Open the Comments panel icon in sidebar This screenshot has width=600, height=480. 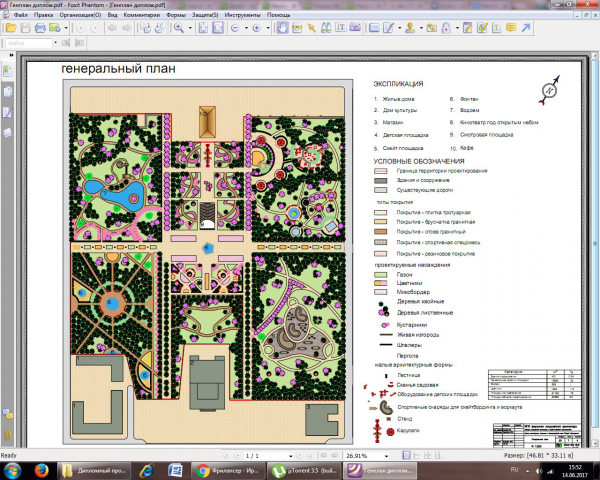pyautogui.click(x=7, y=414)
